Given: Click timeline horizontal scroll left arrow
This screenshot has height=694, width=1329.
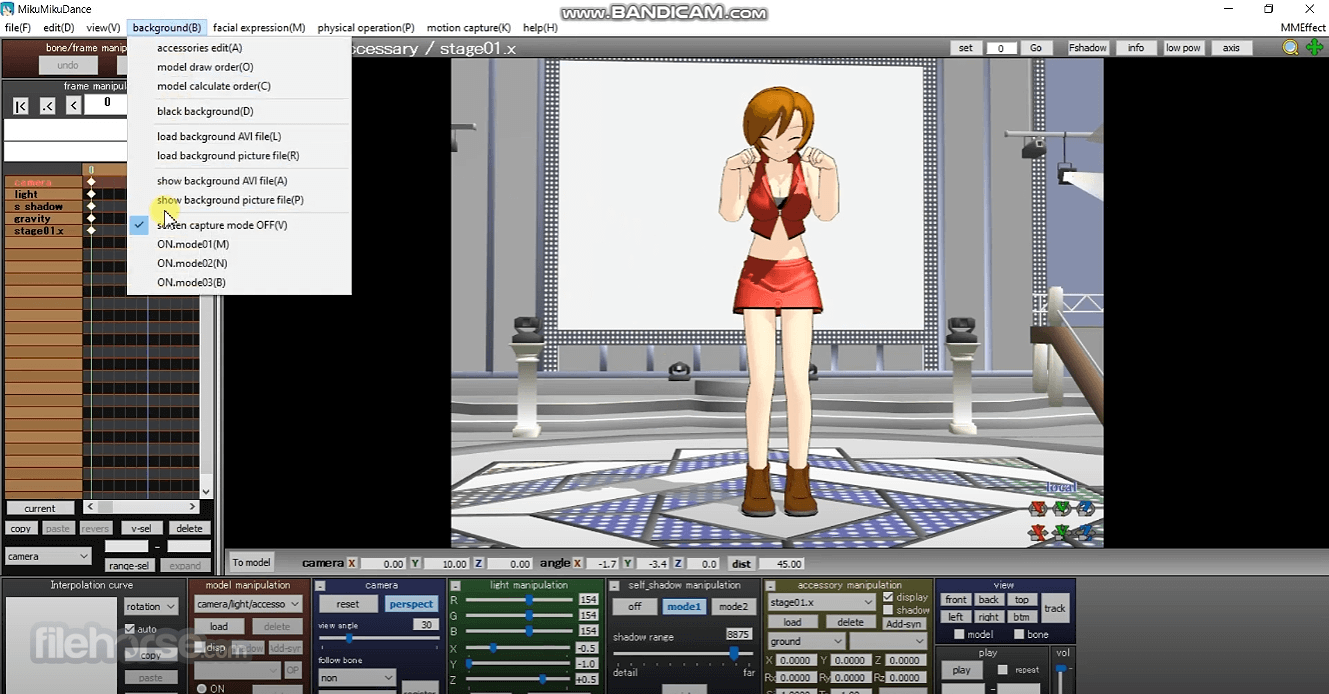Looking at the screenshot, I should 91,507.
